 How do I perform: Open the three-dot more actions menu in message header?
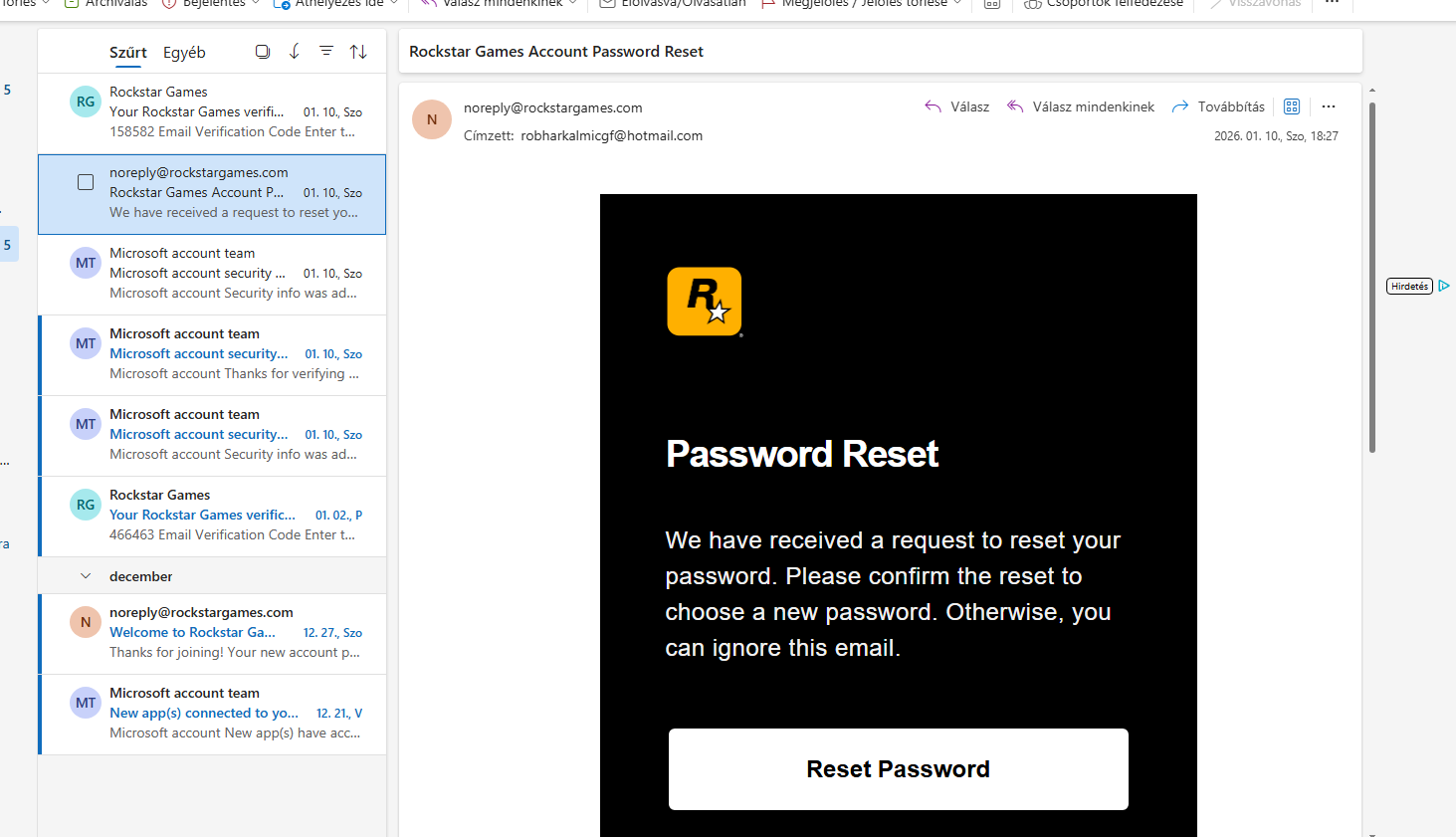(x=1329, y=106)
